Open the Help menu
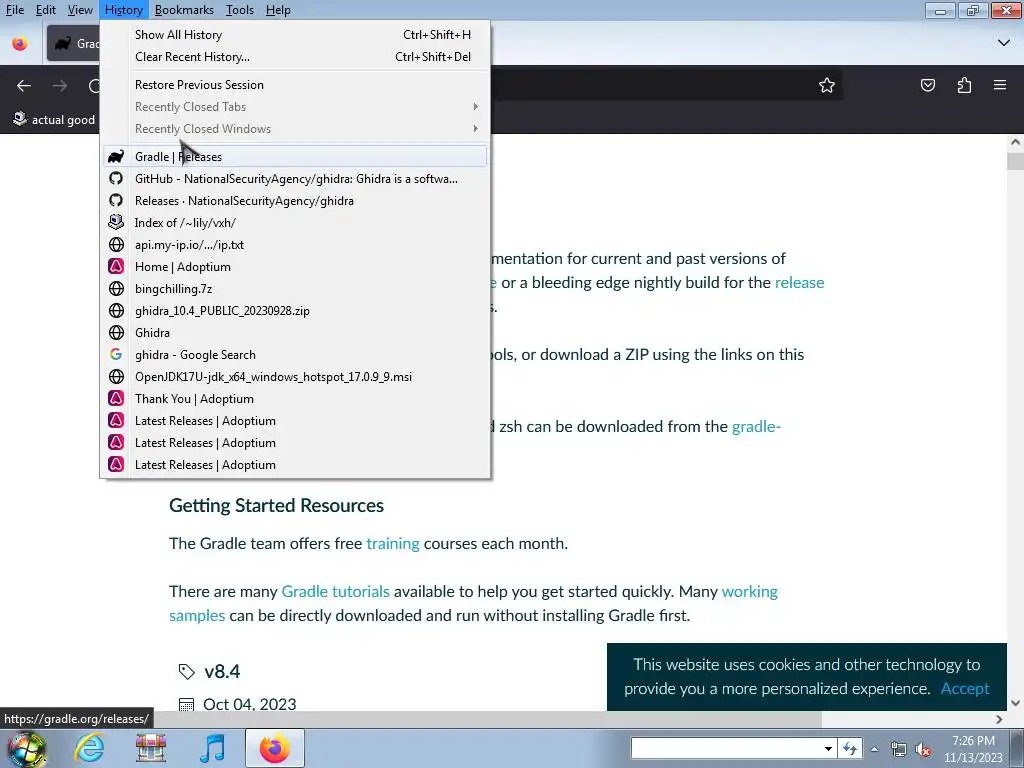The image size is (1024, 768). pos(278,10)
